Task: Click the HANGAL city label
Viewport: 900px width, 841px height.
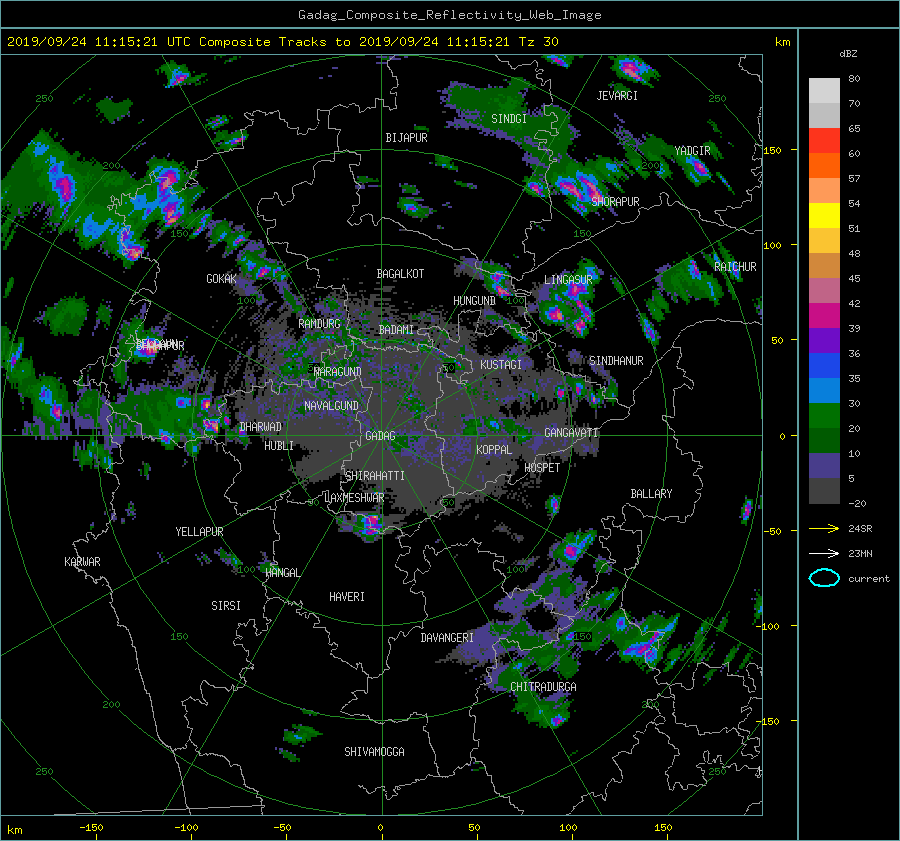Action: coord(282,572)
